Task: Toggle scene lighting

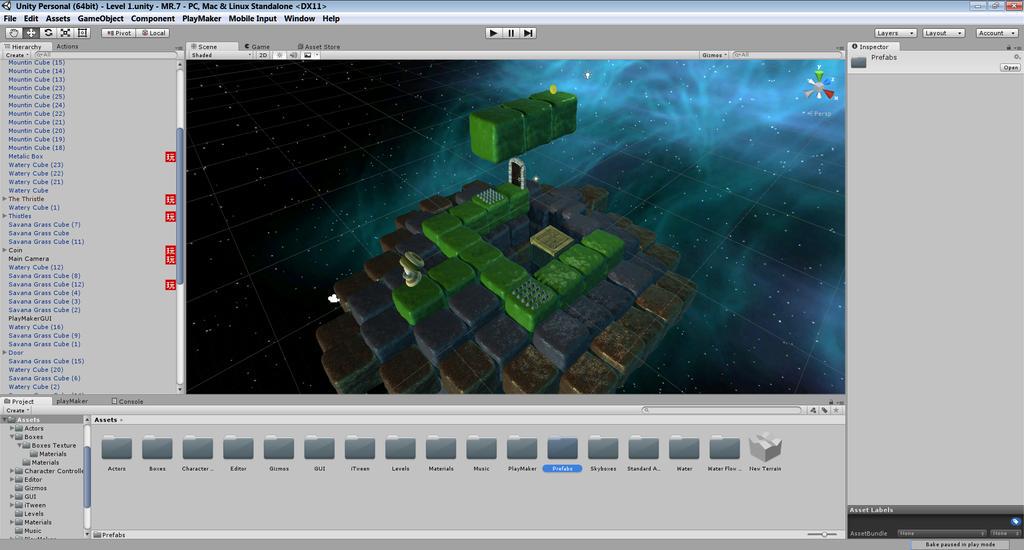Action: click(280, 55)
